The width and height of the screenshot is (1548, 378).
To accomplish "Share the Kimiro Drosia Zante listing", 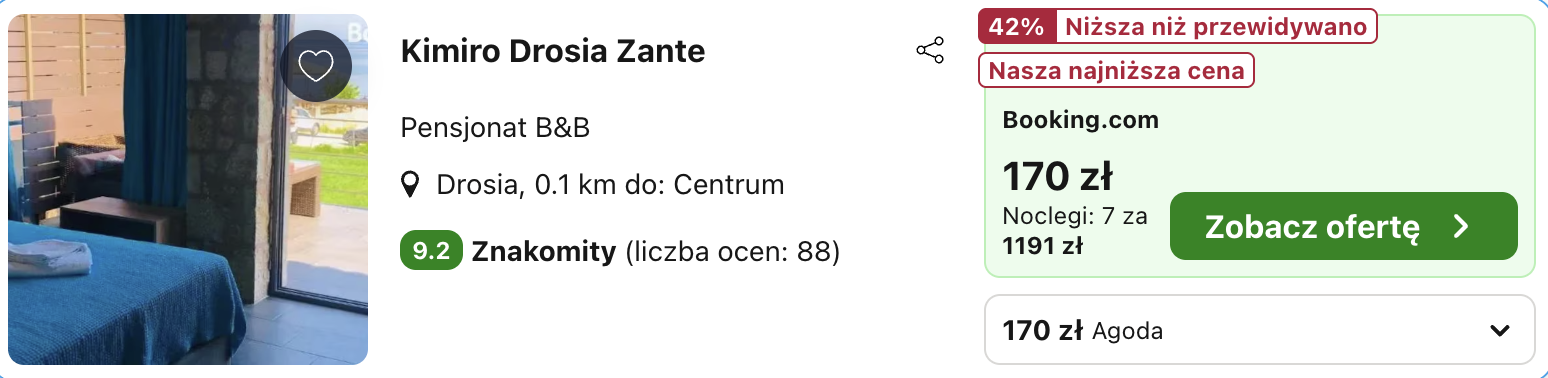I will pyautogui.click(x=930, y=51).
